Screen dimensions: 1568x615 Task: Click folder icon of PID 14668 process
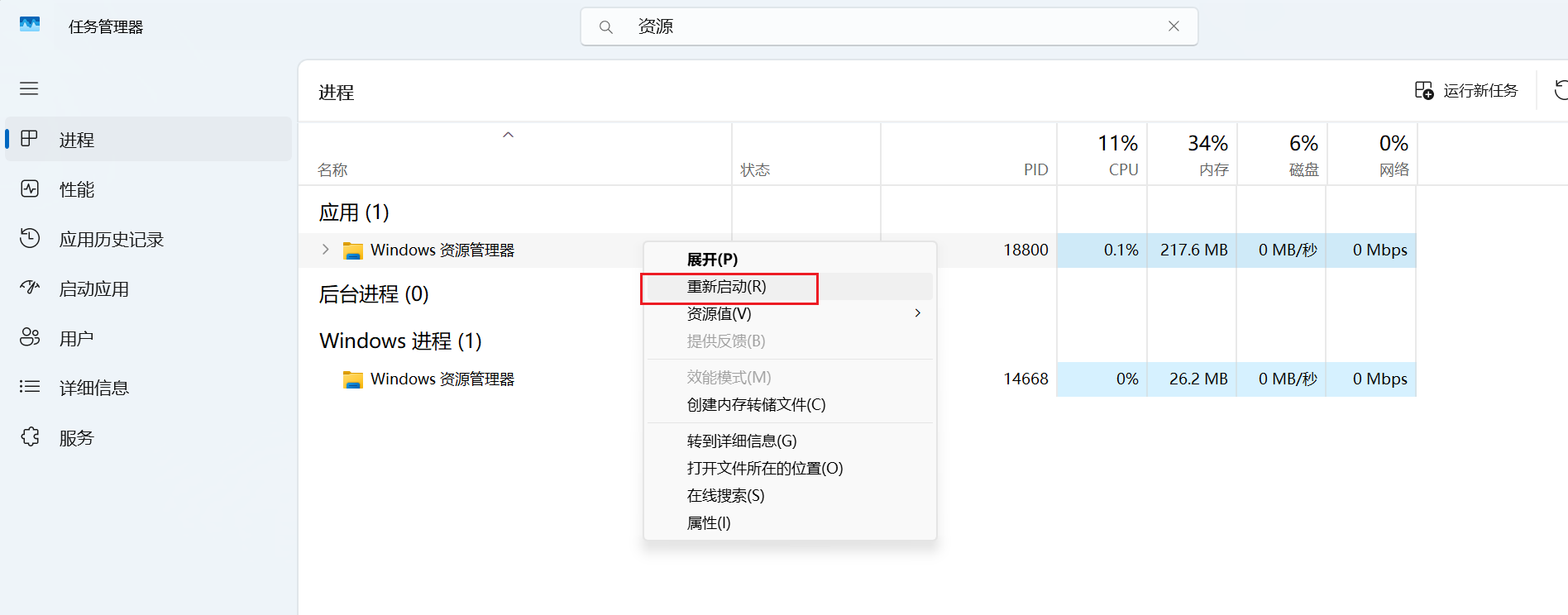(x=353, y=379)
